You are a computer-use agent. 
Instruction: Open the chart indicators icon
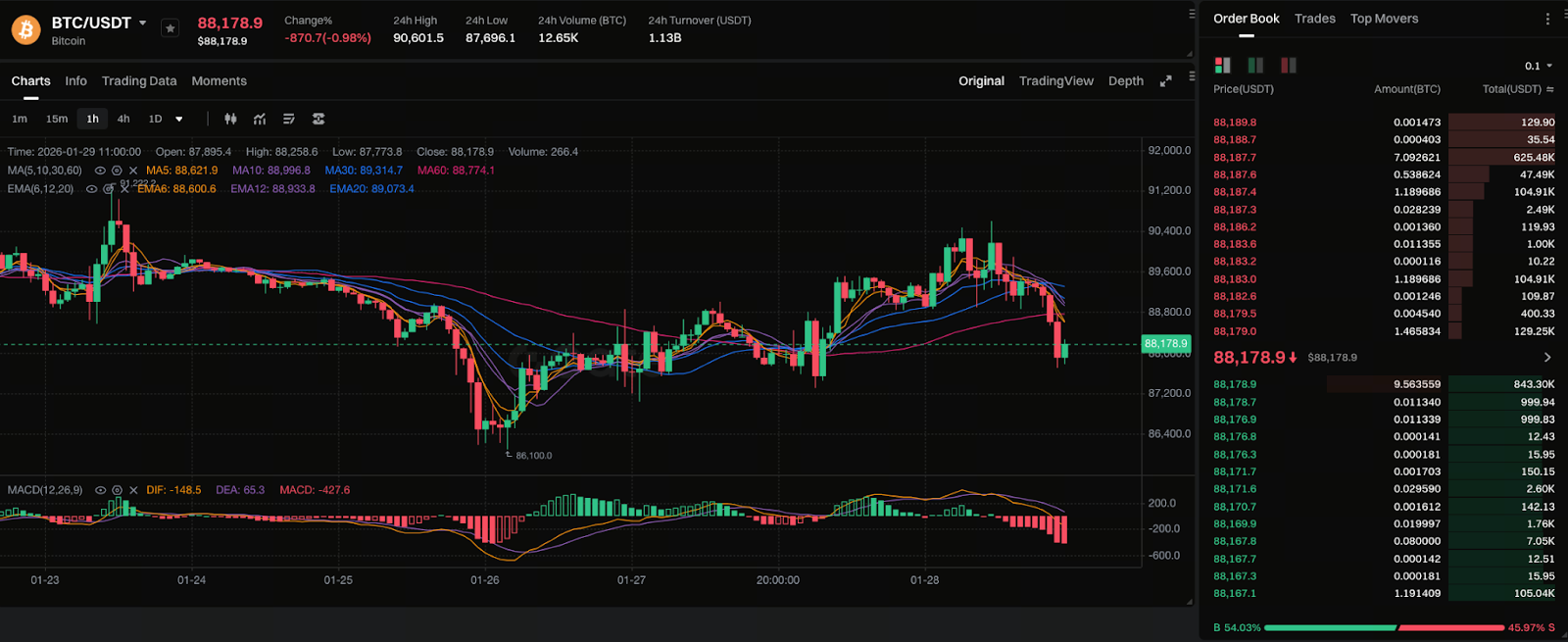coord(260,119)
